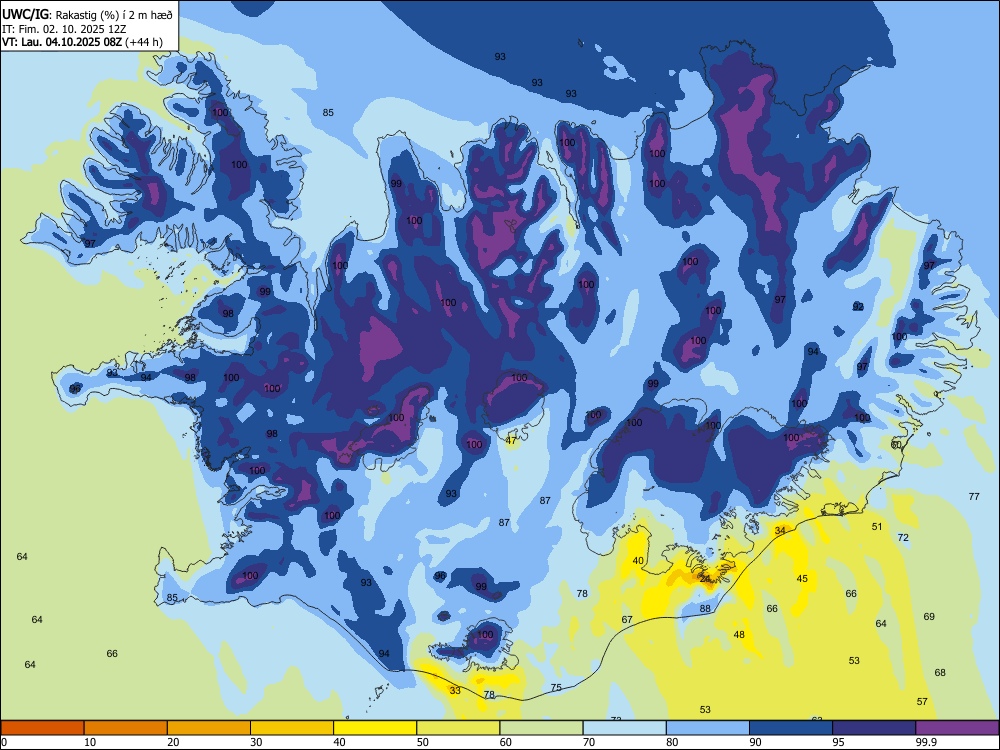Click the 30–40 amber legend segment
Image resolution: width=1000 pixels, height=750 pixels.
292,728
